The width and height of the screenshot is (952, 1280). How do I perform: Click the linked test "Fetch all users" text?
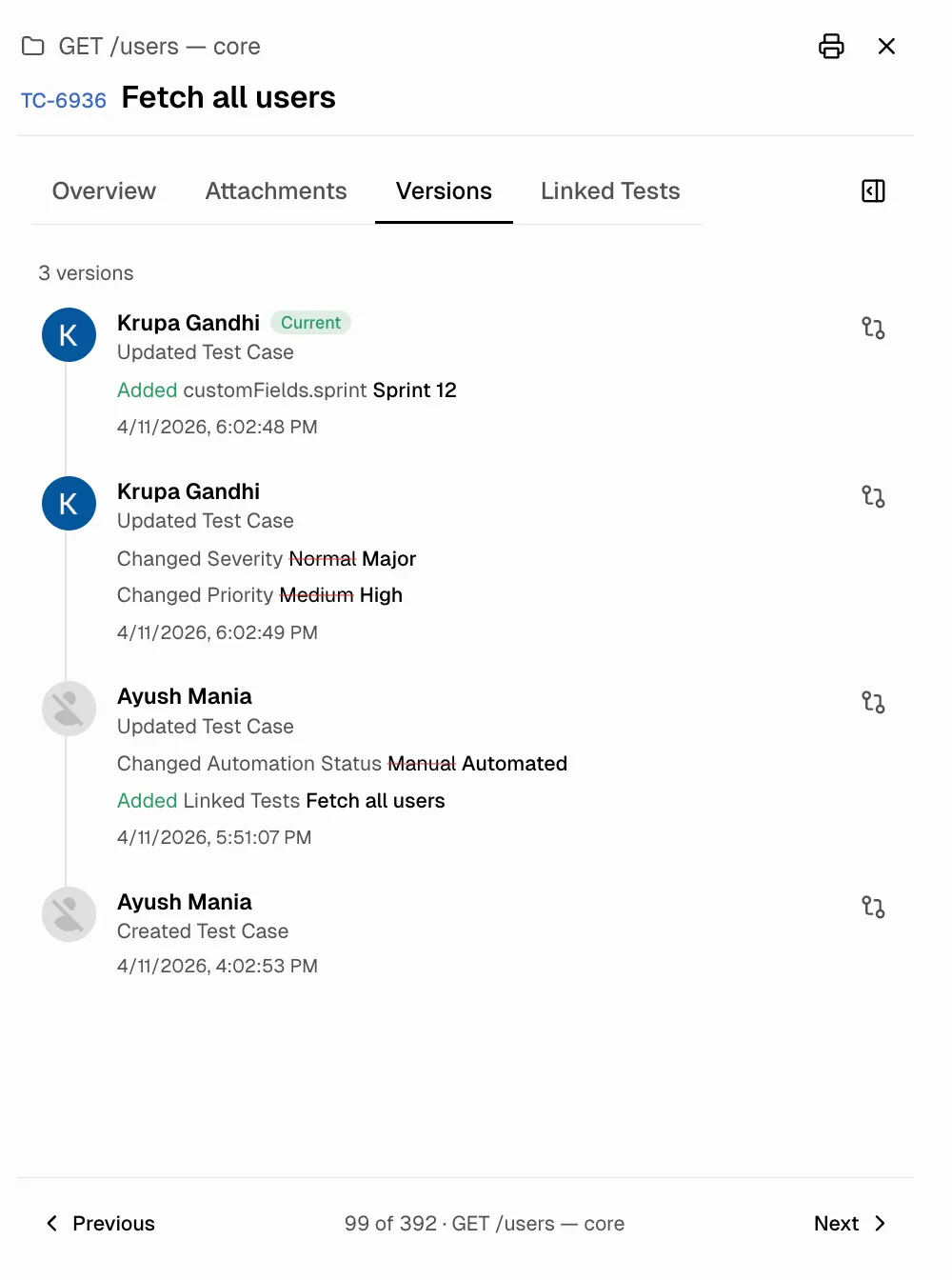pyautogui.click(x=375, y=801)
